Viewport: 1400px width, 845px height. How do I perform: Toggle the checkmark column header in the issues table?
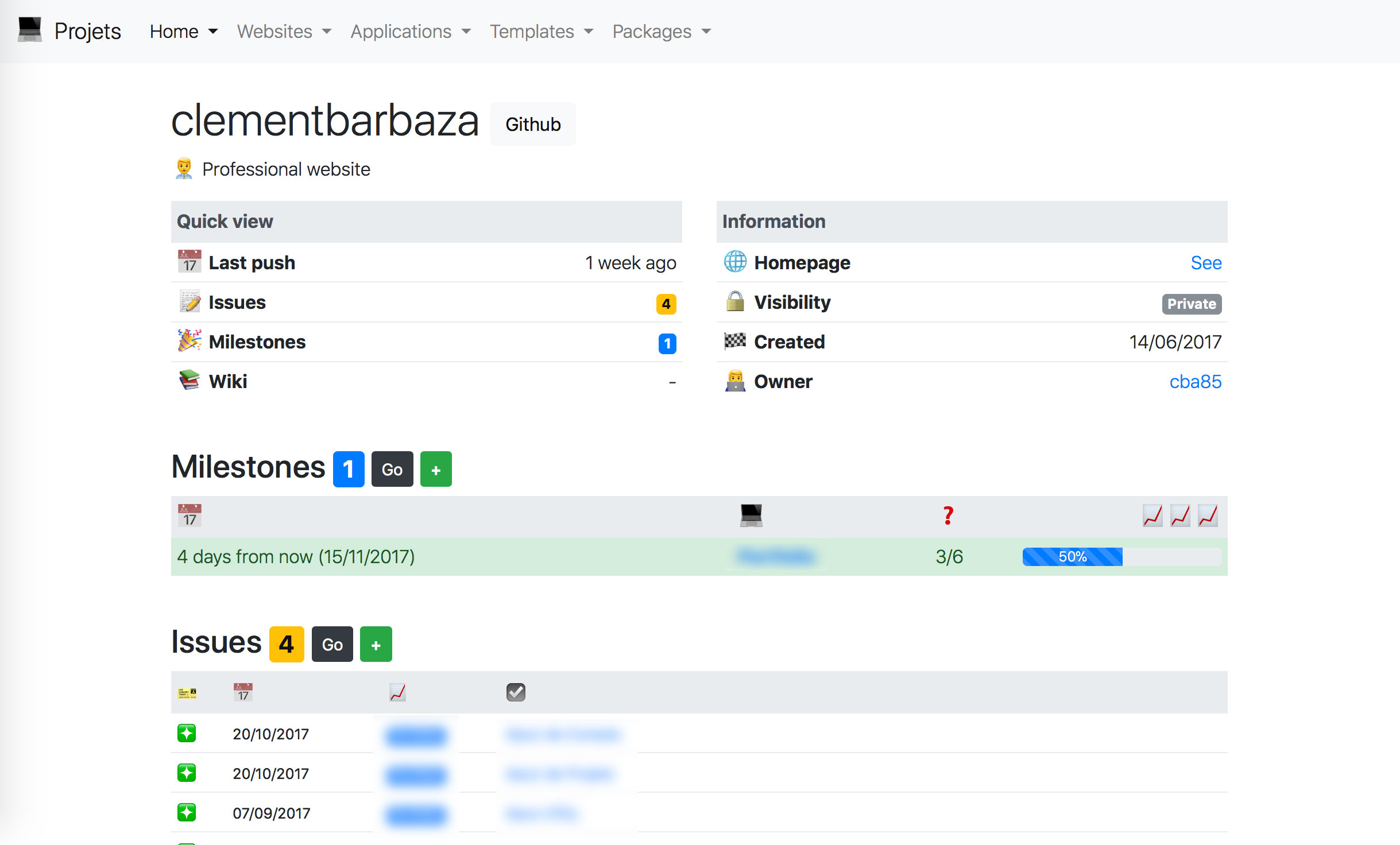tap(515, 692)
